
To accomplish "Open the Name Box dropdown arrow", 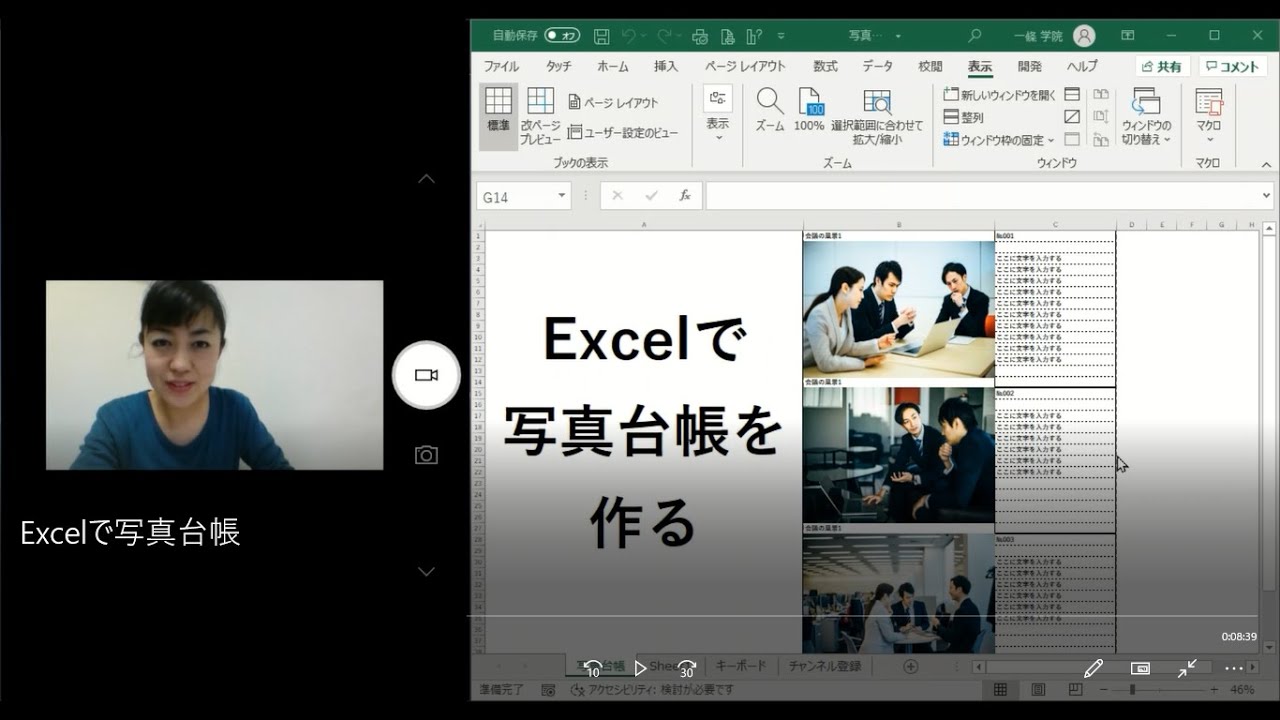I will click(562, 196).
